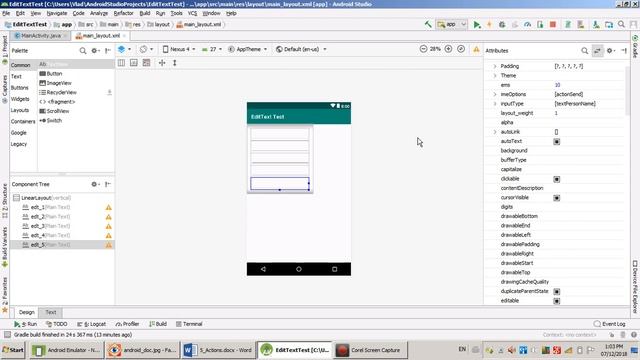640x360 pixels.
Task: Open the Nexus 4 device dropdown
Action: click(179, 49)
